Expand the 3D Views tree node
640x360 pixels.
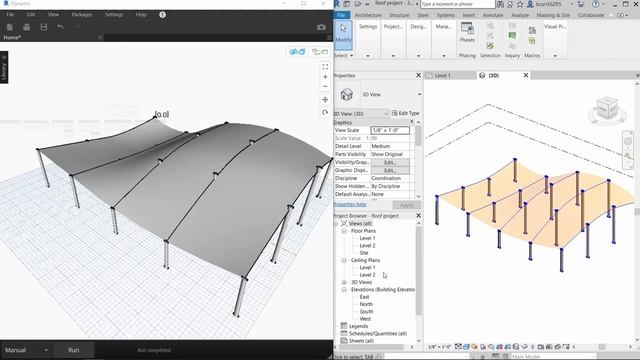tap(344, 282)
